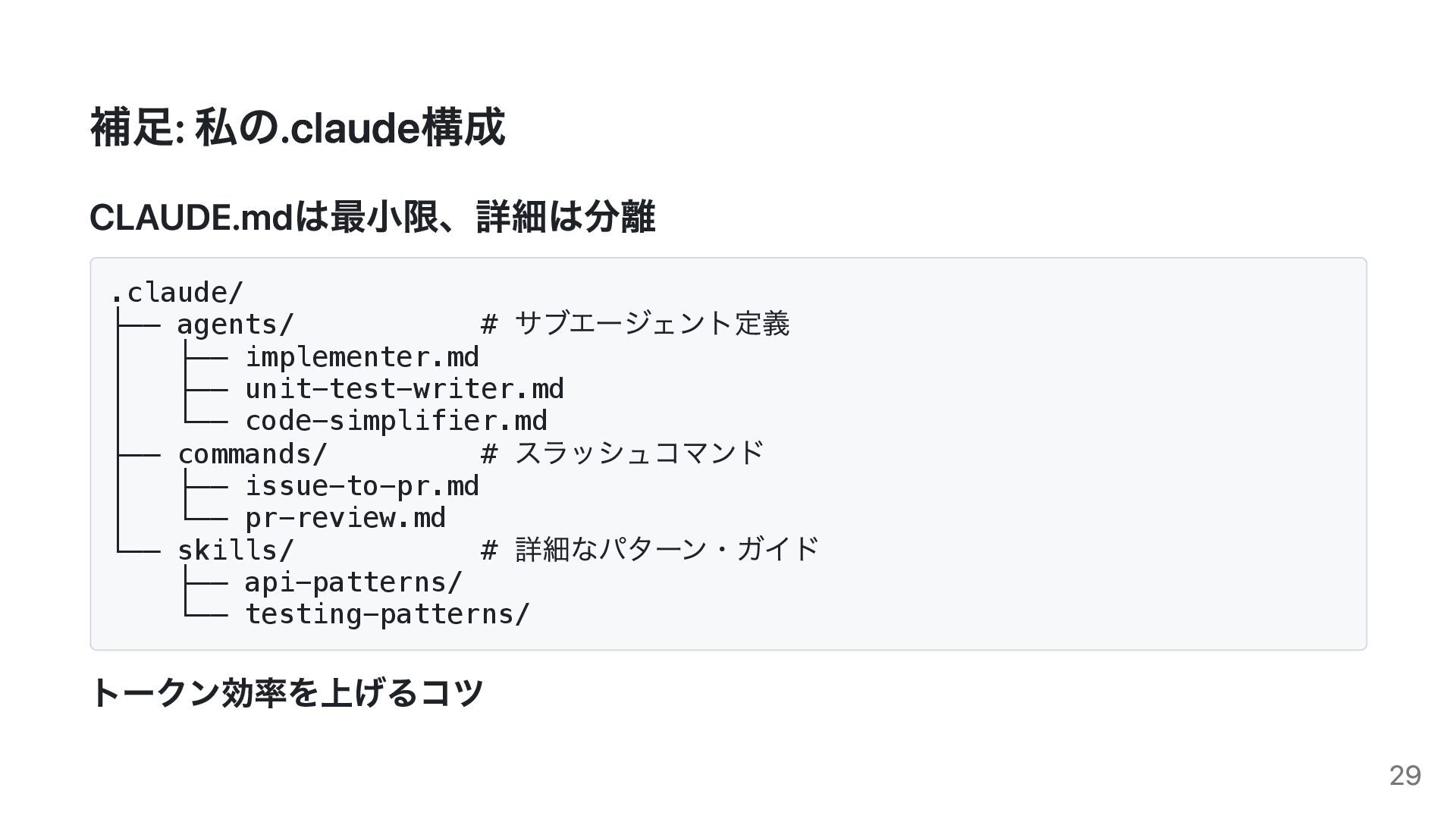
Task: Click the # before サブエージェント定義
Action: pyautogui.click(x=489, y=325)
